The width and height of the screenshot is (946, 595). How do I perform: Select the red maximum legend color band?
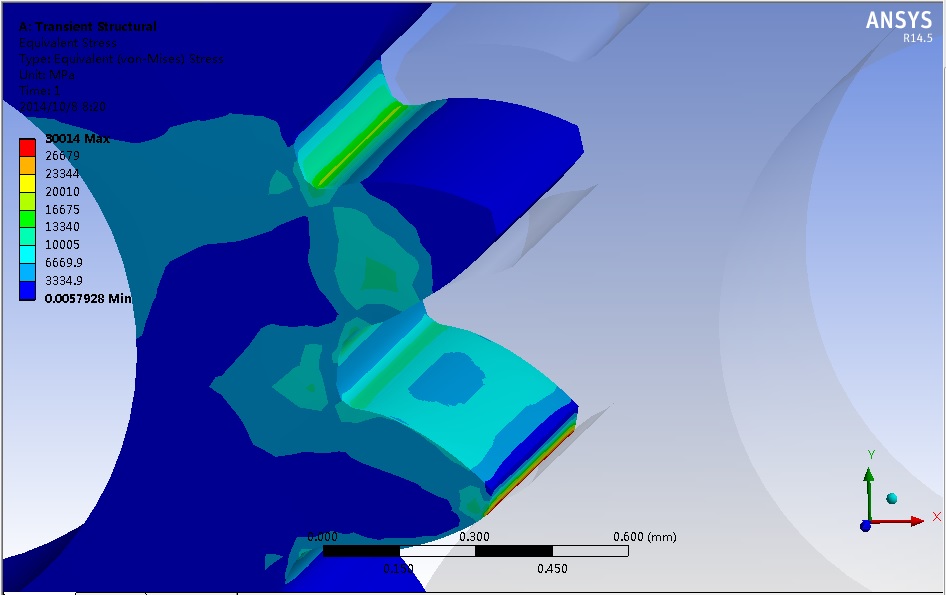click(28, 145)
